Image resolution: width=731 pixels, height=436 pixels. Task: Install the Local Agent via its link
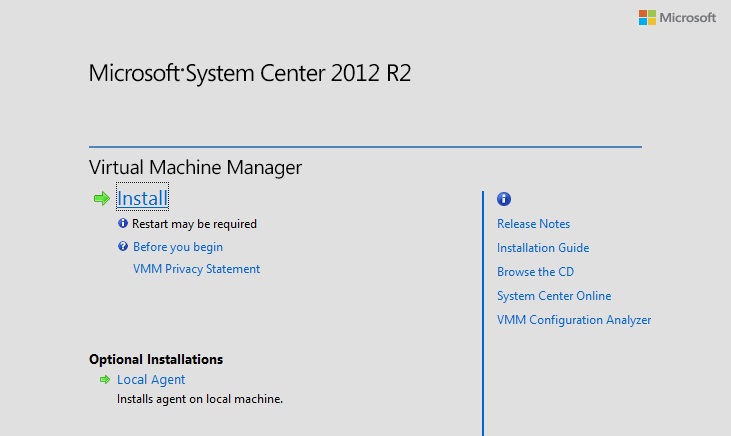151,380
